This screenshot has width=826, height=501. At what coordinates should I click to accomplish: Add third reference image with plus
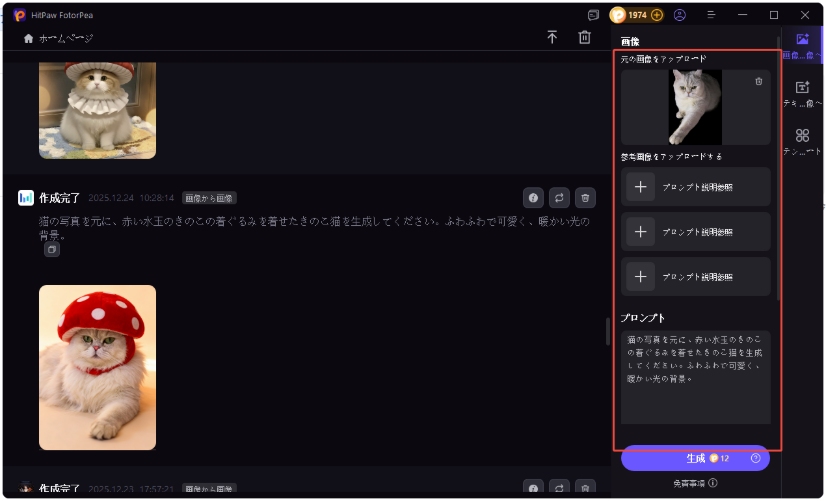(x=641, y=277)
